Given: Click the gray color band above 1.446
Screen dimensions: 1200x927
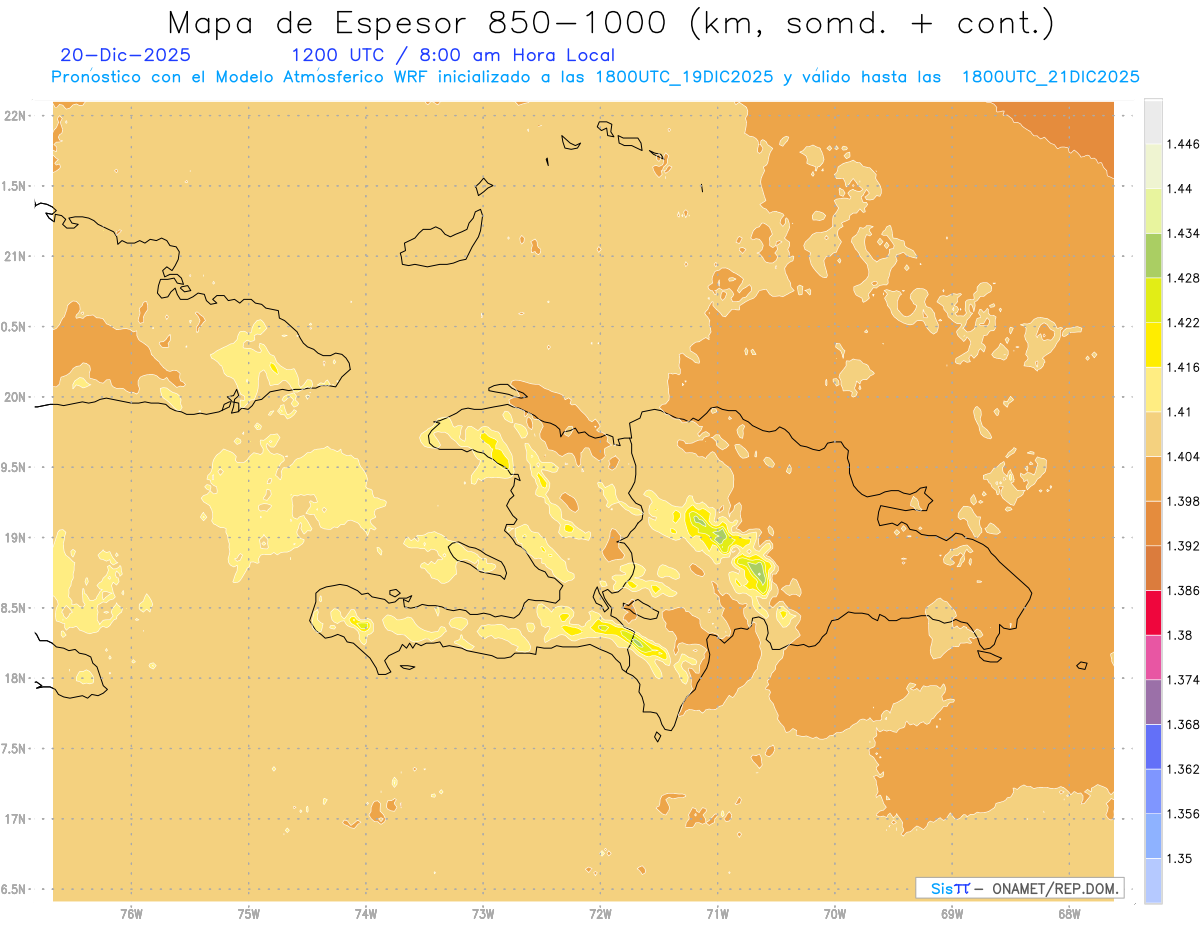Looking at the screenshot, I should pos(1153,121).
